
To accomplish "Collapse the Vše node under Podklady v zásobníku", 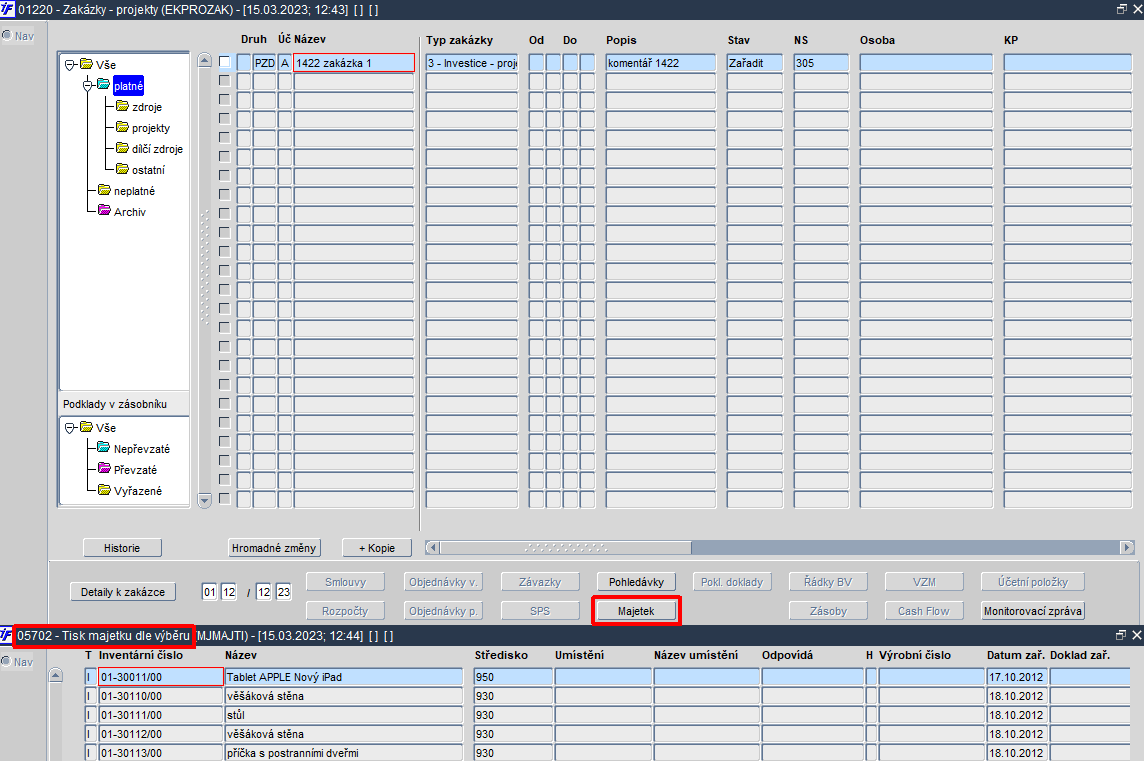I will [x=70, y=428].
